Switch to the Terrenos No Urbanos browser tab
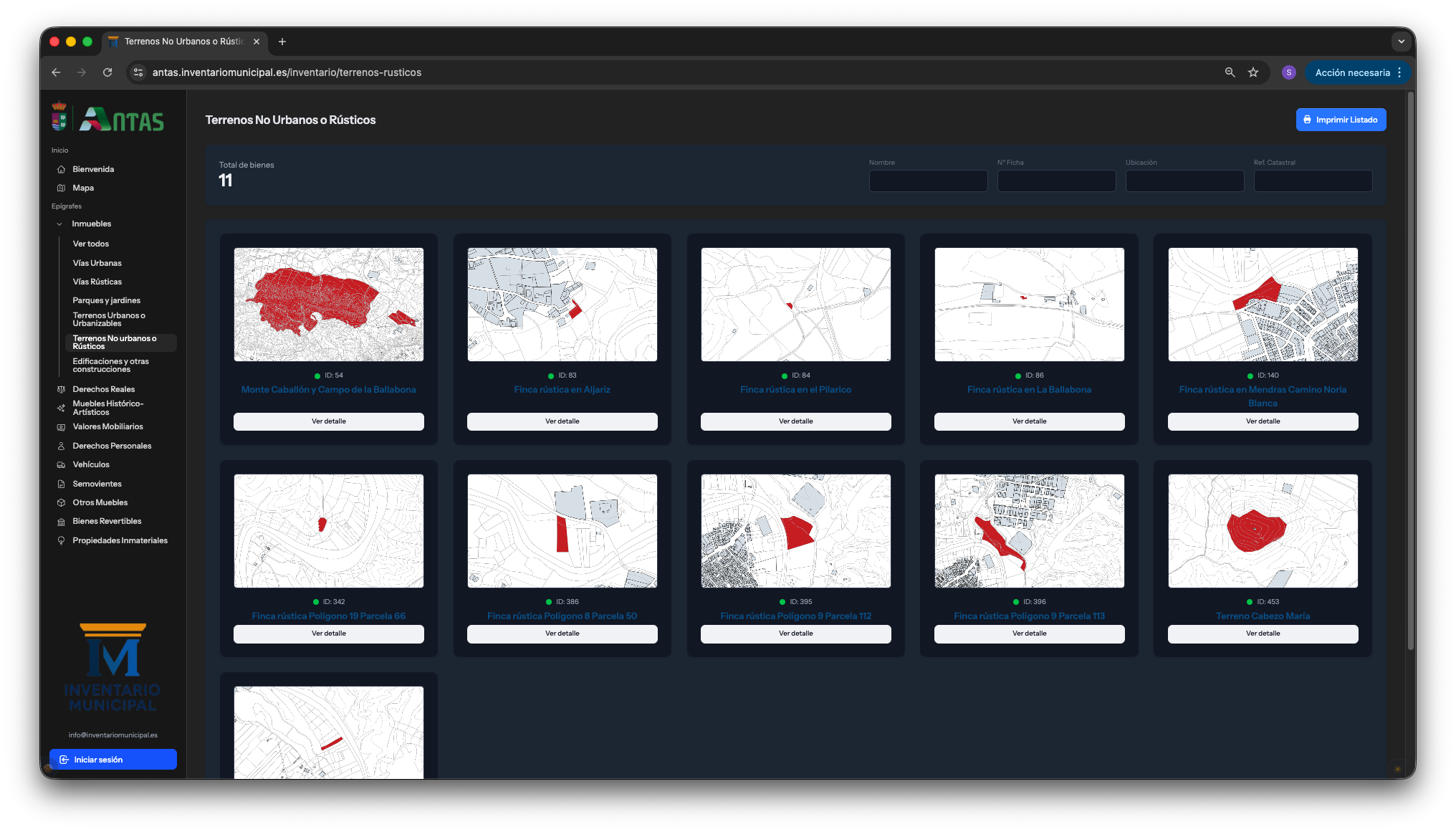The width and height of the screenshot is (1456, 832). tap(183, 42)
